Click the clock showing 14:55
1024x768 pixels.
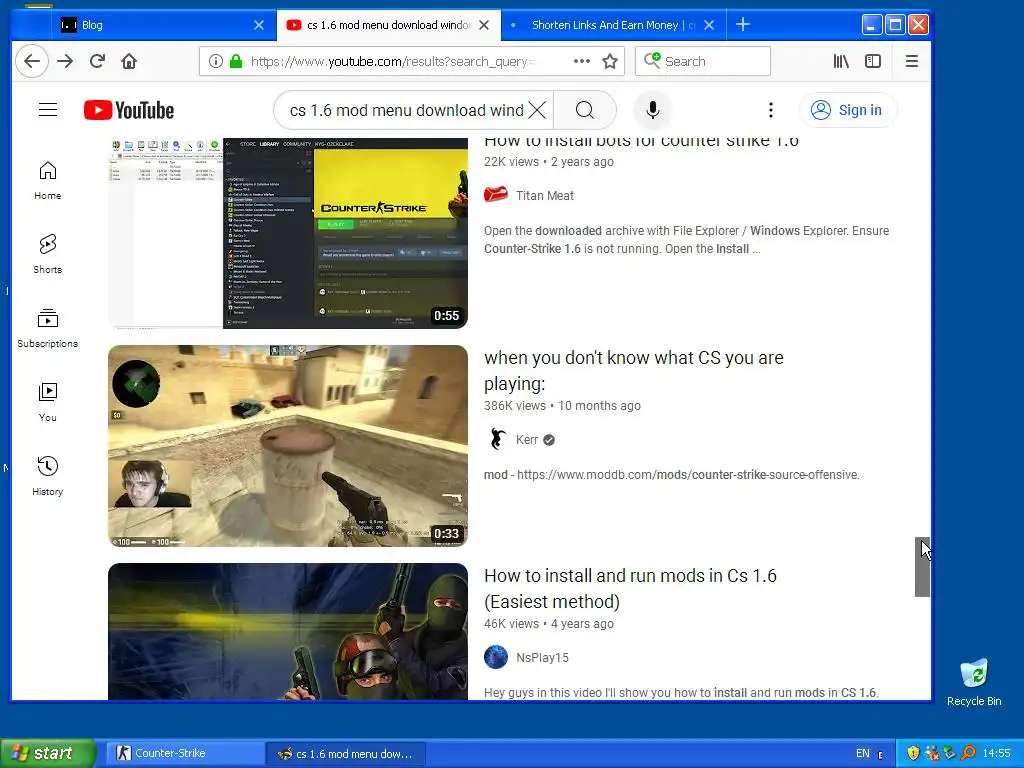coord(997,753)
